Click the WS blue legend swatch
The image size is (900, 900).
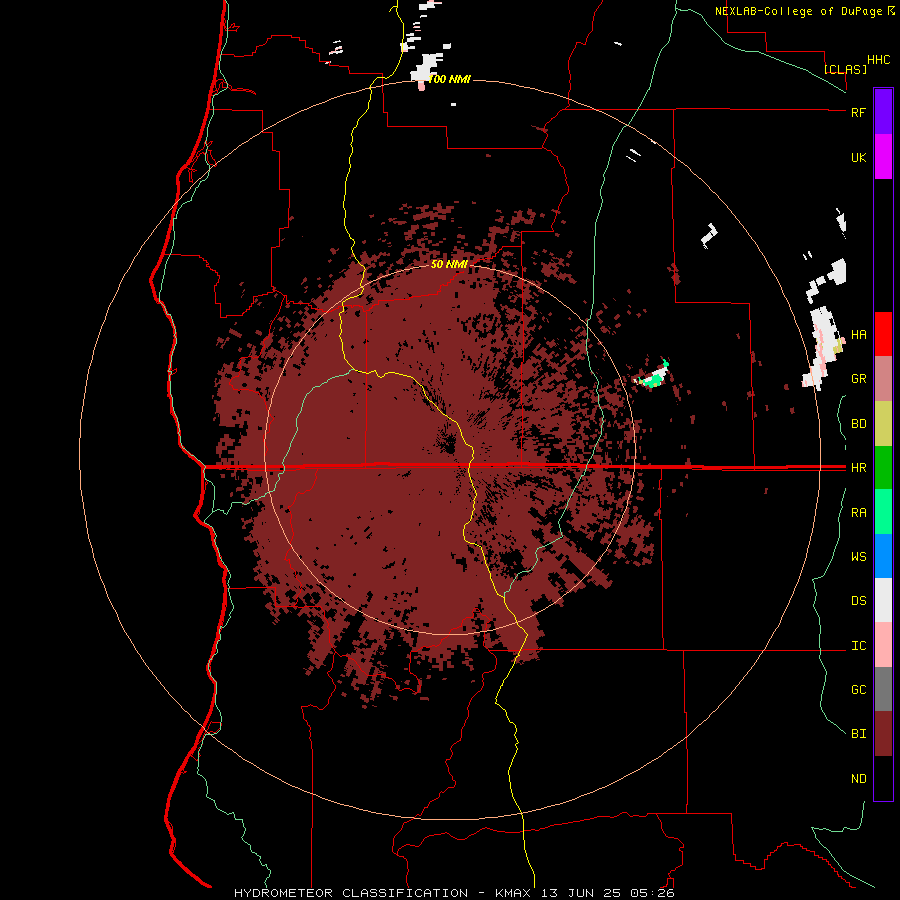(x=883, y=556)
